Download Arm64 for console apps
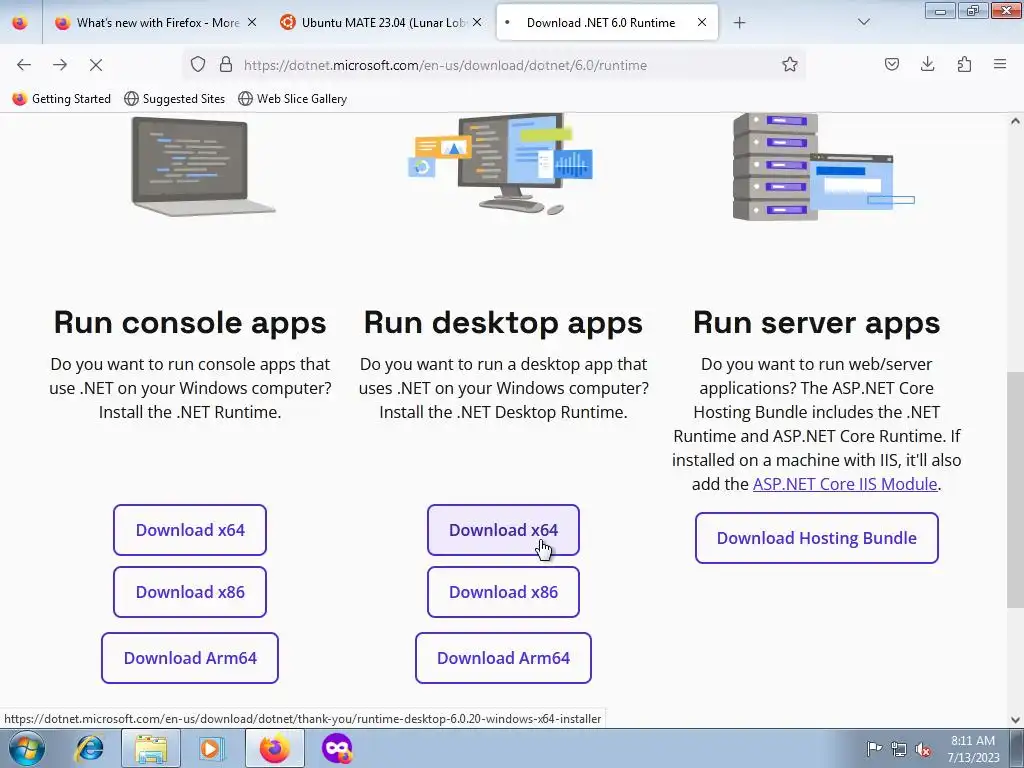 (x=190, y=658)
